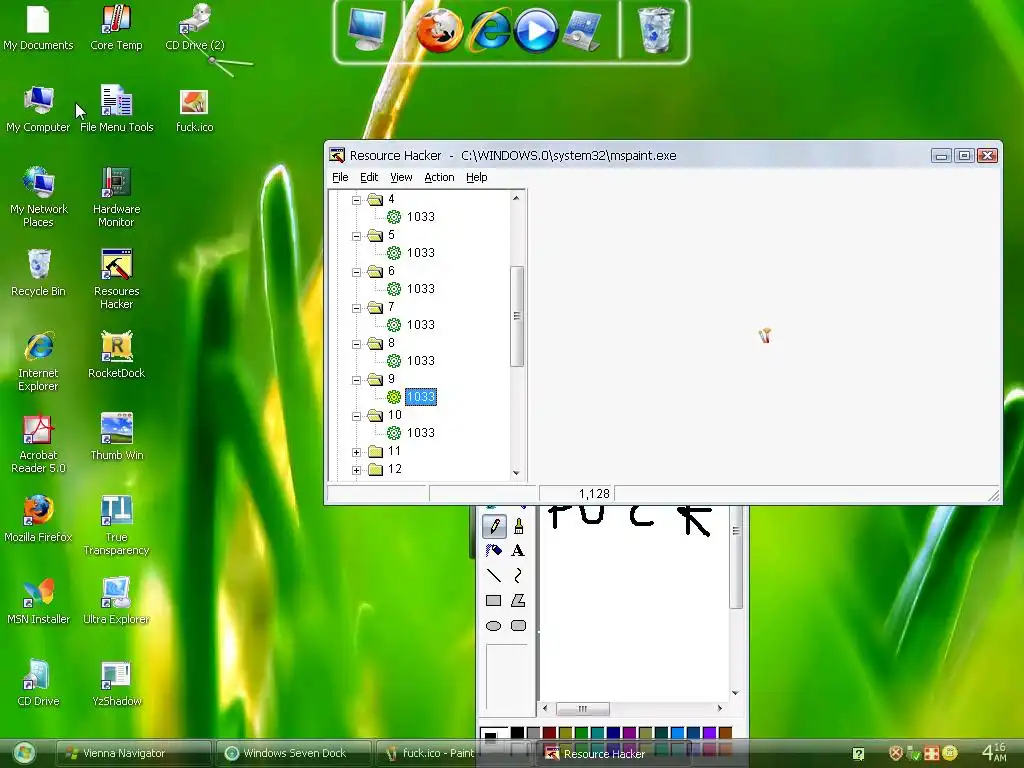Select the Ellipse tool in Paint
1024x768 pixels.
pos(494,626)
